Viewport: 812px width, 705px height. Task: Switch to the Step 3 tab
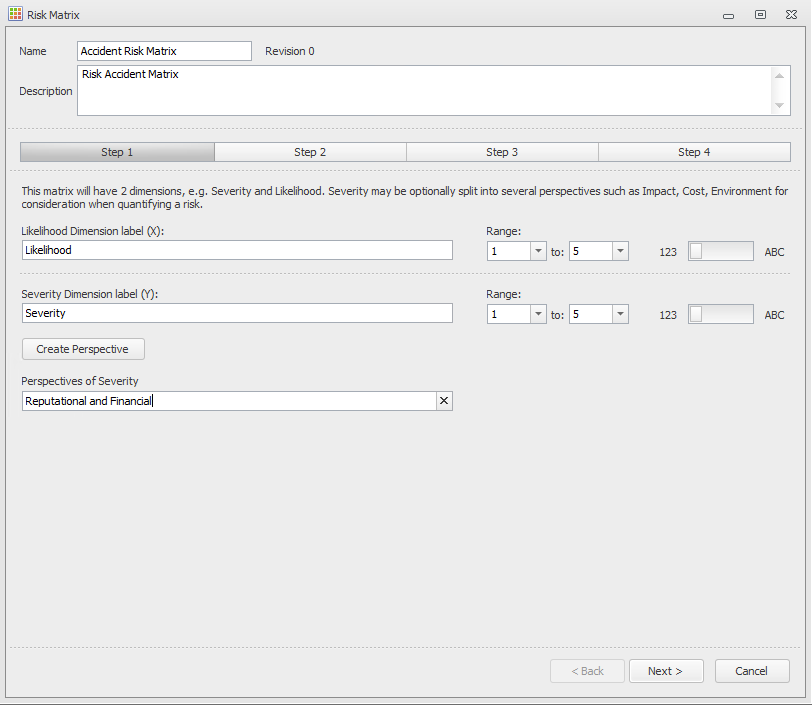click(502, 152)
